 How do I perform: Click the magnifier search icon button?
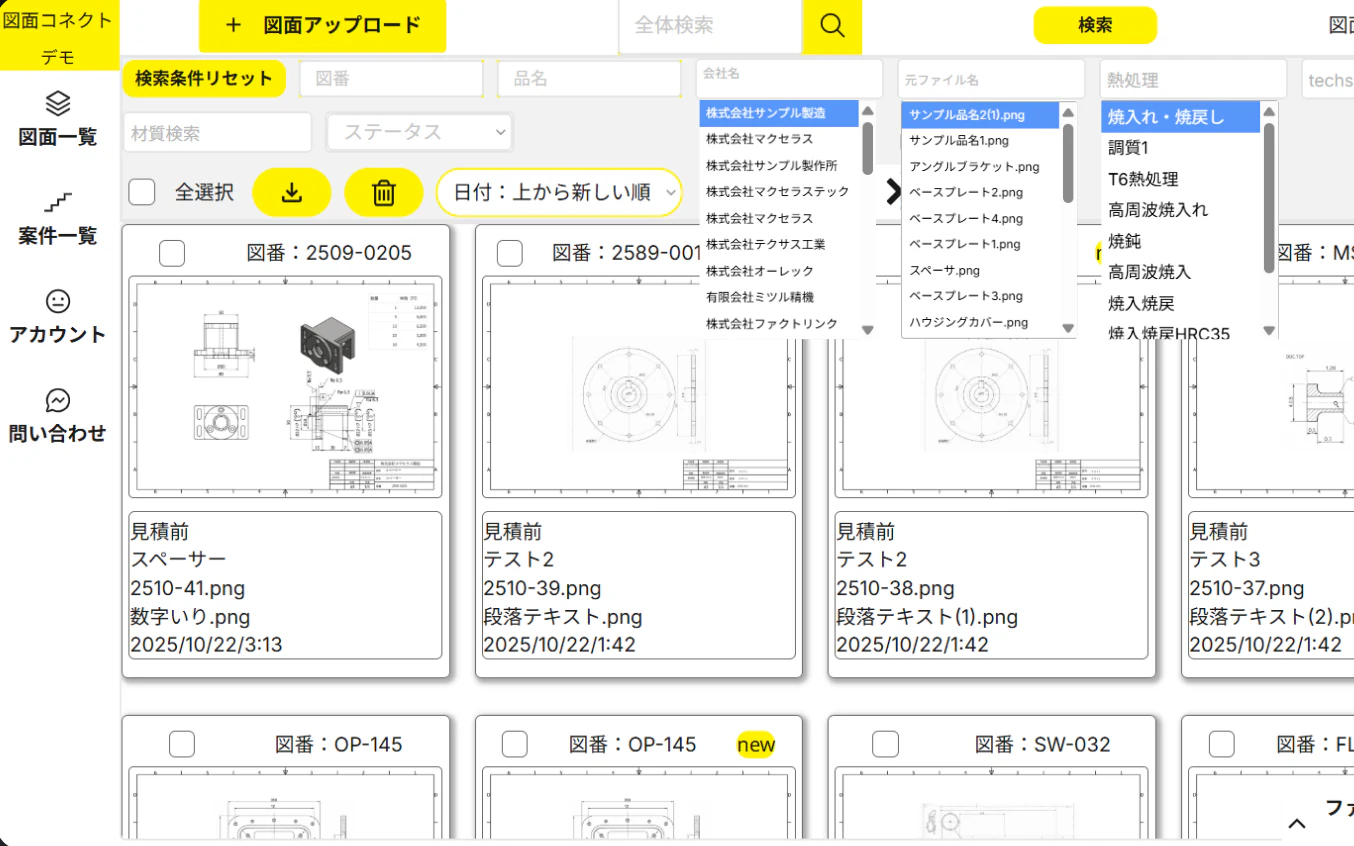[x=832, y=26]
